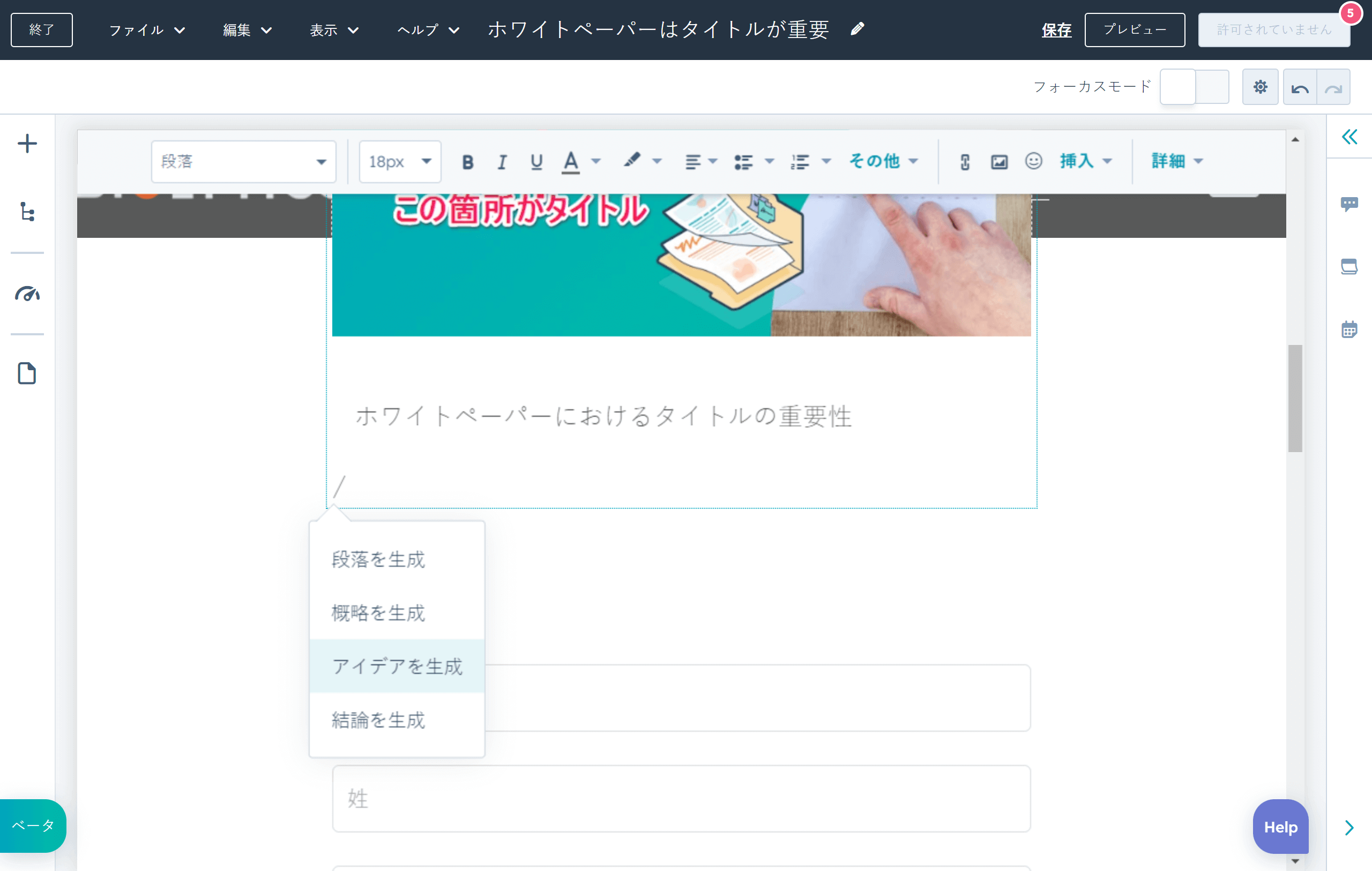Click the heading ホワイトペーパーにおけるタイトルの重要性
The image size is (1372, 871).
pyautogui.click(x=603, y=416)
